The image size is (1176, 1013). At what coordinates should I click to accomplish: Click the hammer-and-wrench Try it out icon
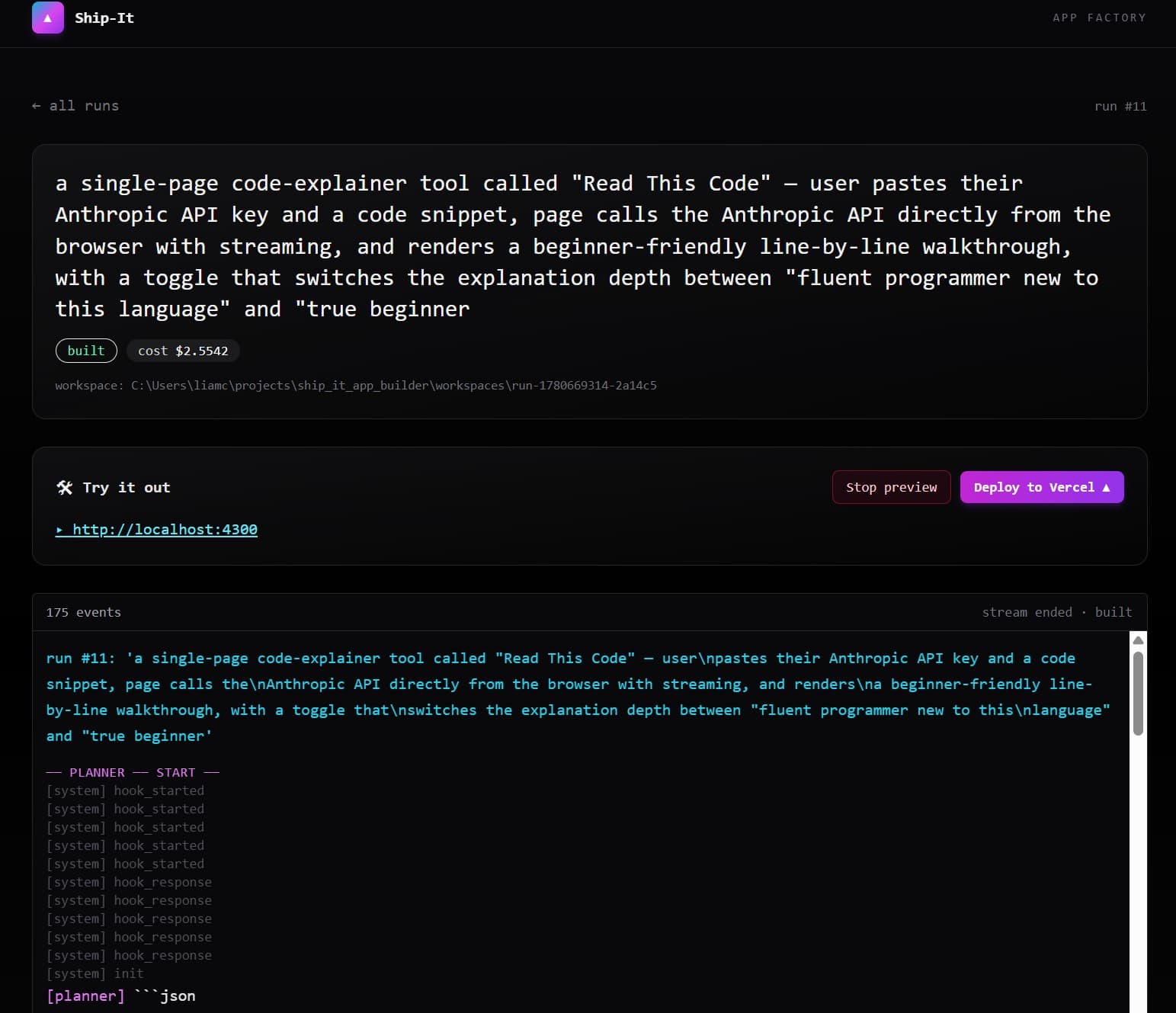(x=65, y=488)
